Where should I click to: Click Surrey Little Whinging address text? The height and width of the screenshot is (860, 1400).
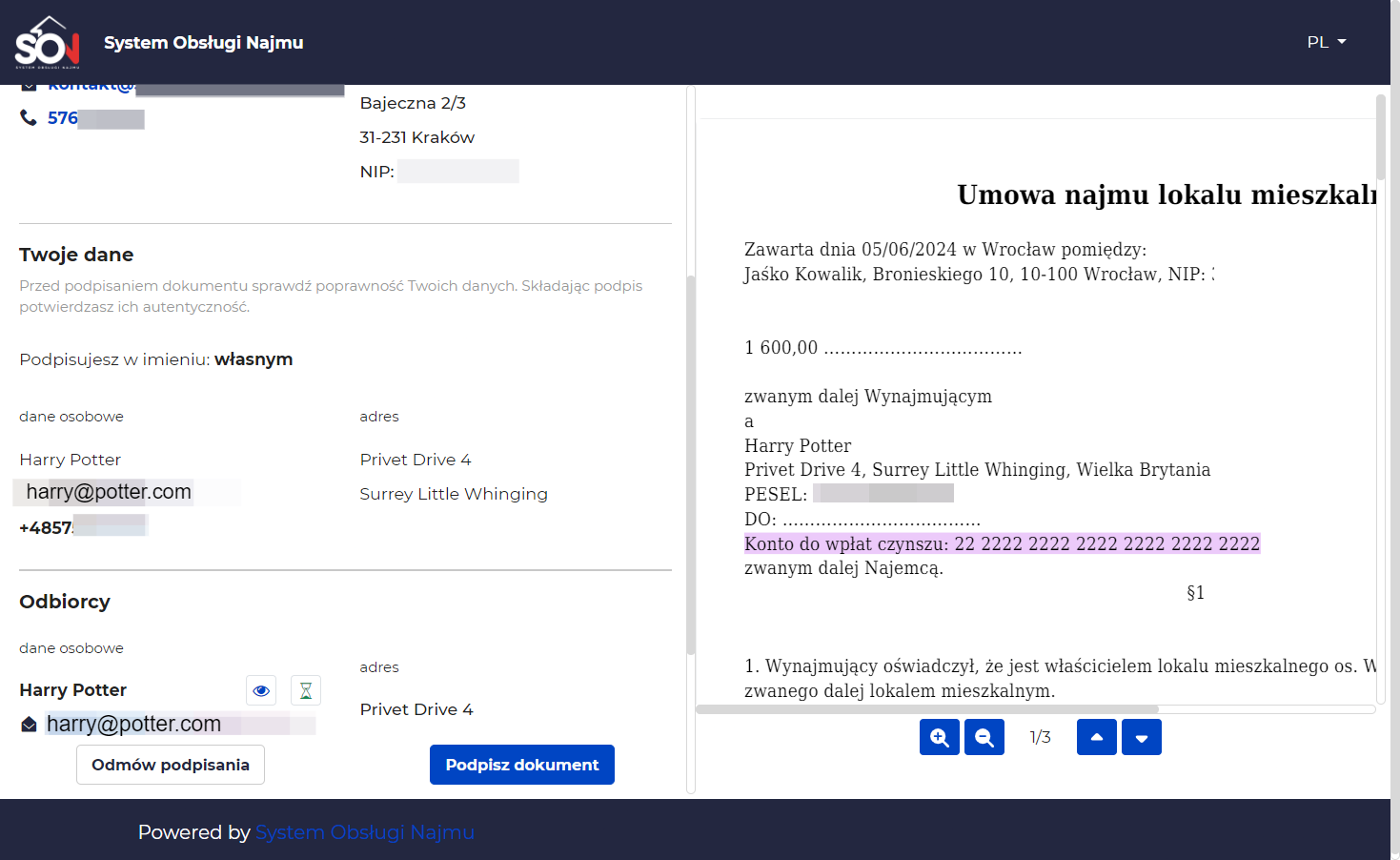point(454,494)
